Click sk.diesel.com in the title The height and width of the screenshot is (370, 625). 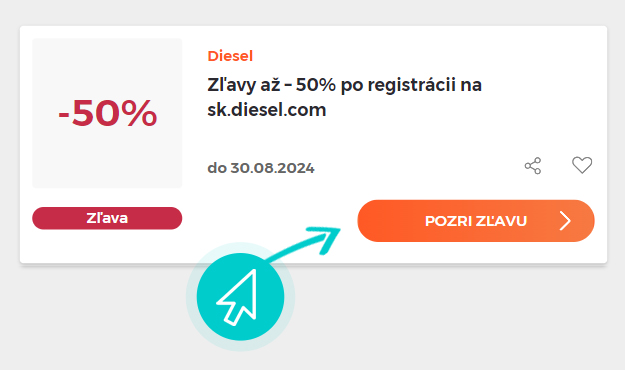coord(267,110)
